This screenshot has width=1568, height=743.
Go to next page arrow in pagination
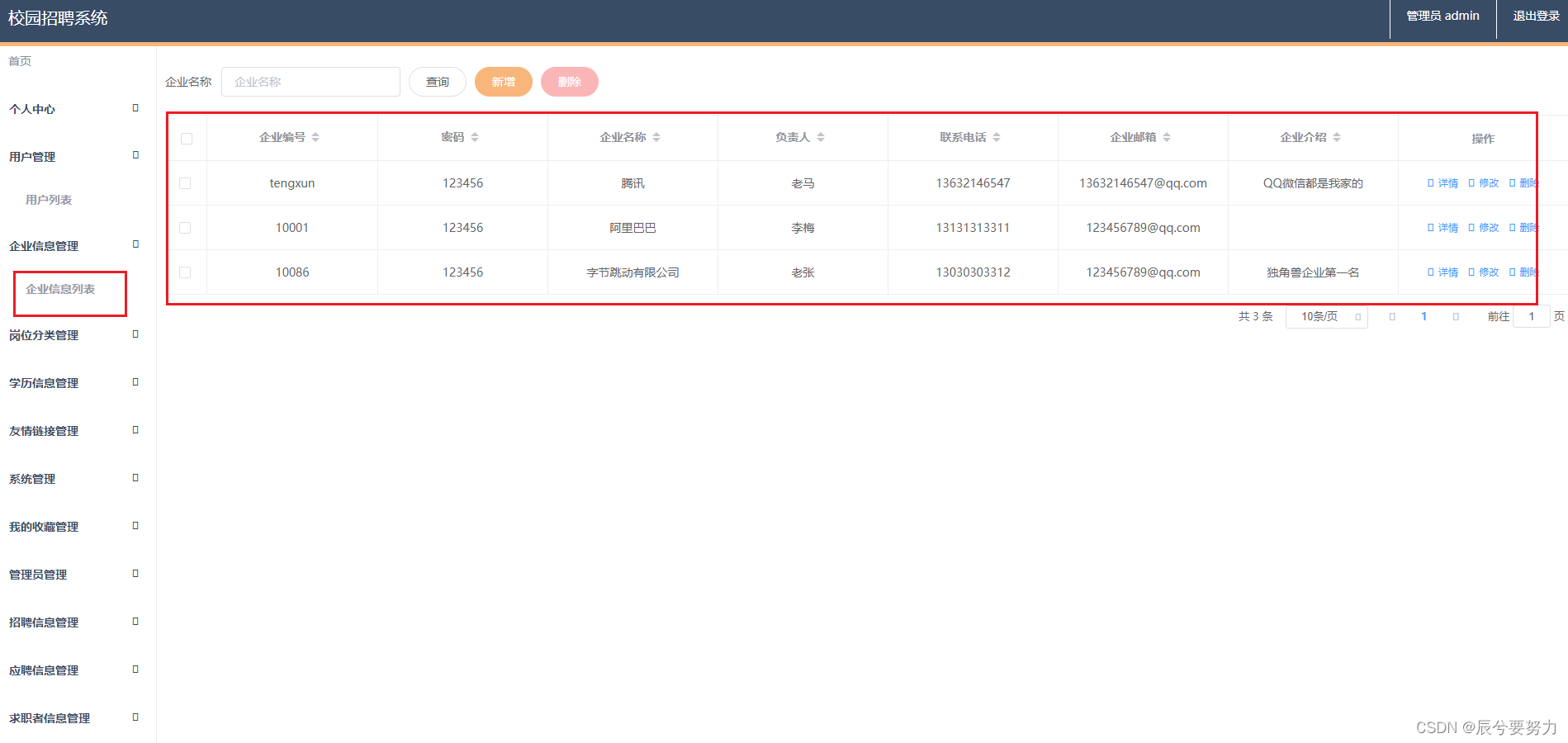click(1456, 317)
